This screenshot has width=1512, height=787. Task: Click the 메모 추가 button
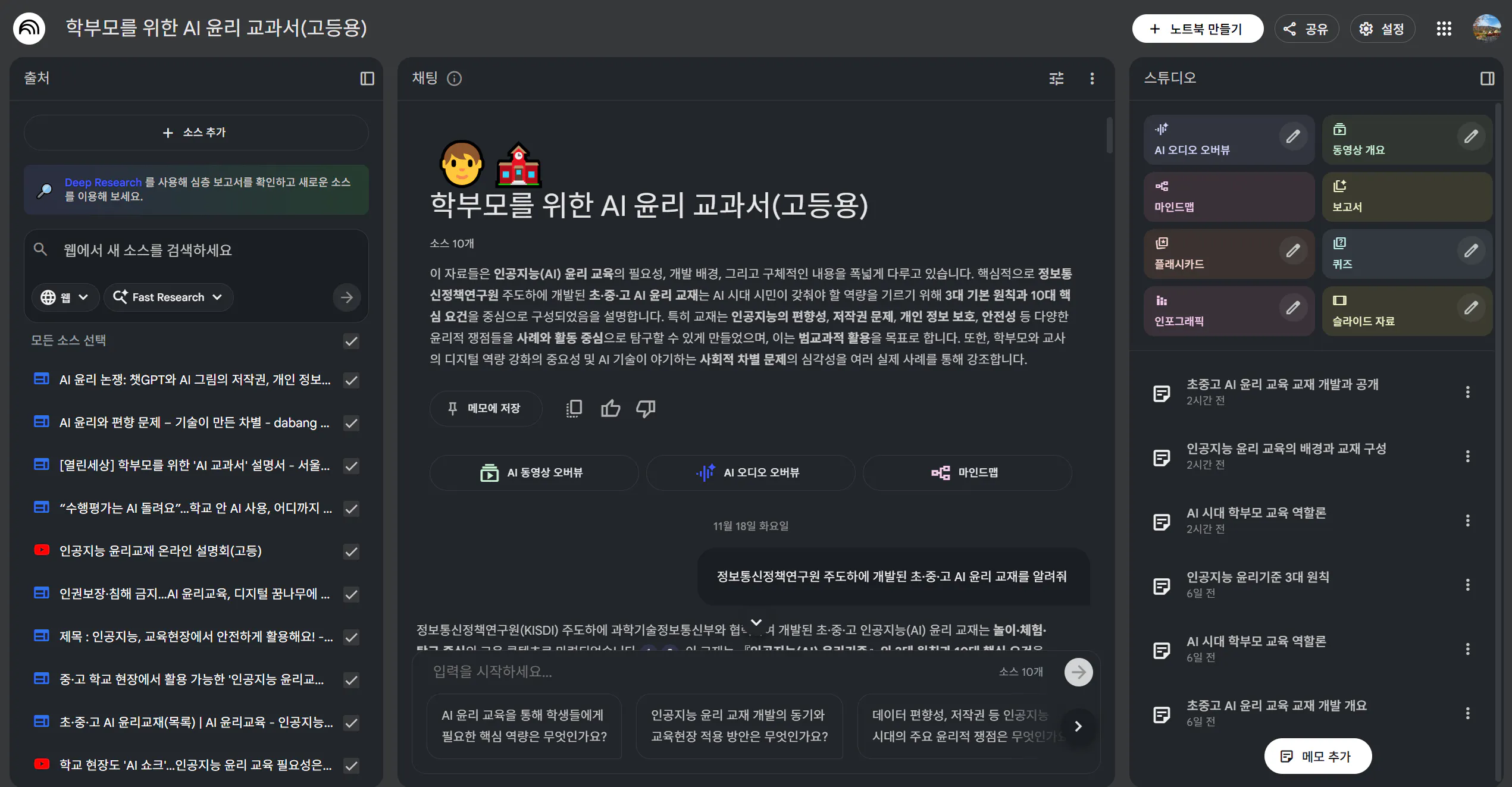pyautogui.click(x=1318, y=756)
